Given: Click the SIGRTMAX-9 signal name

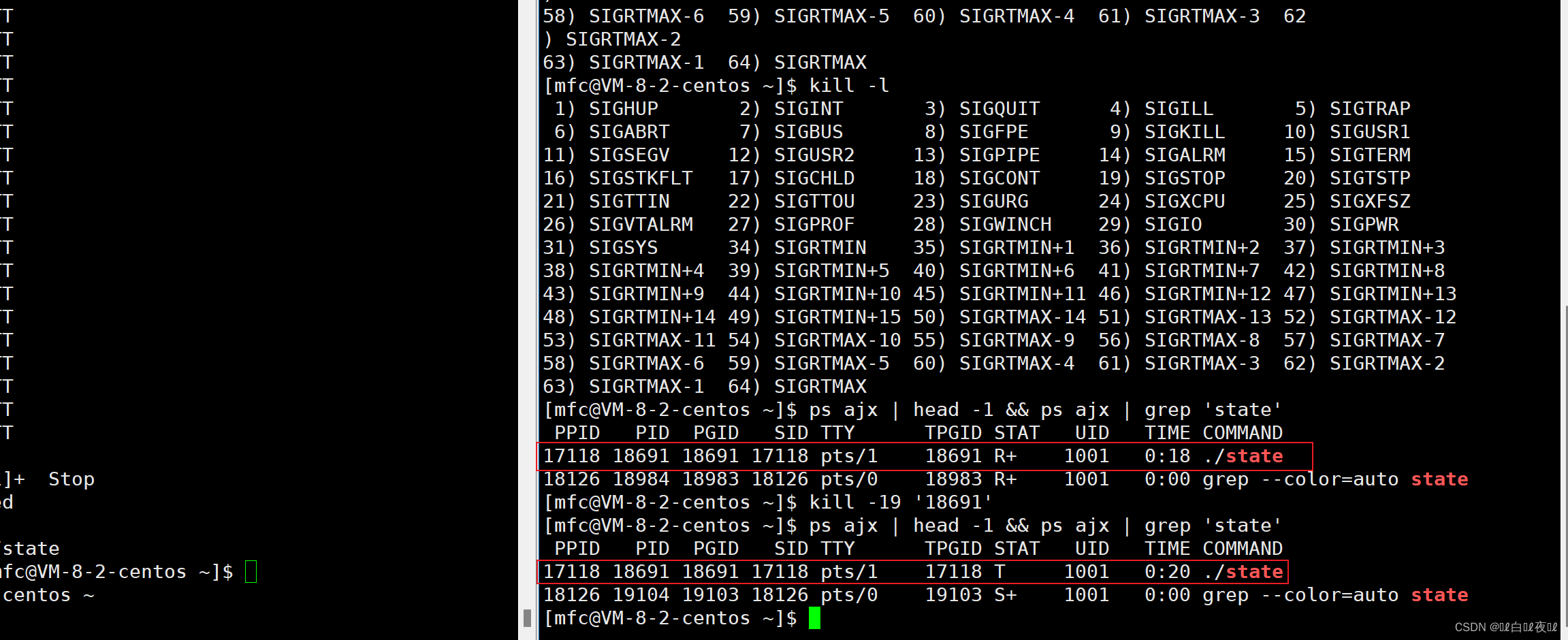Looking at the screenshot, I should 1017,340.
